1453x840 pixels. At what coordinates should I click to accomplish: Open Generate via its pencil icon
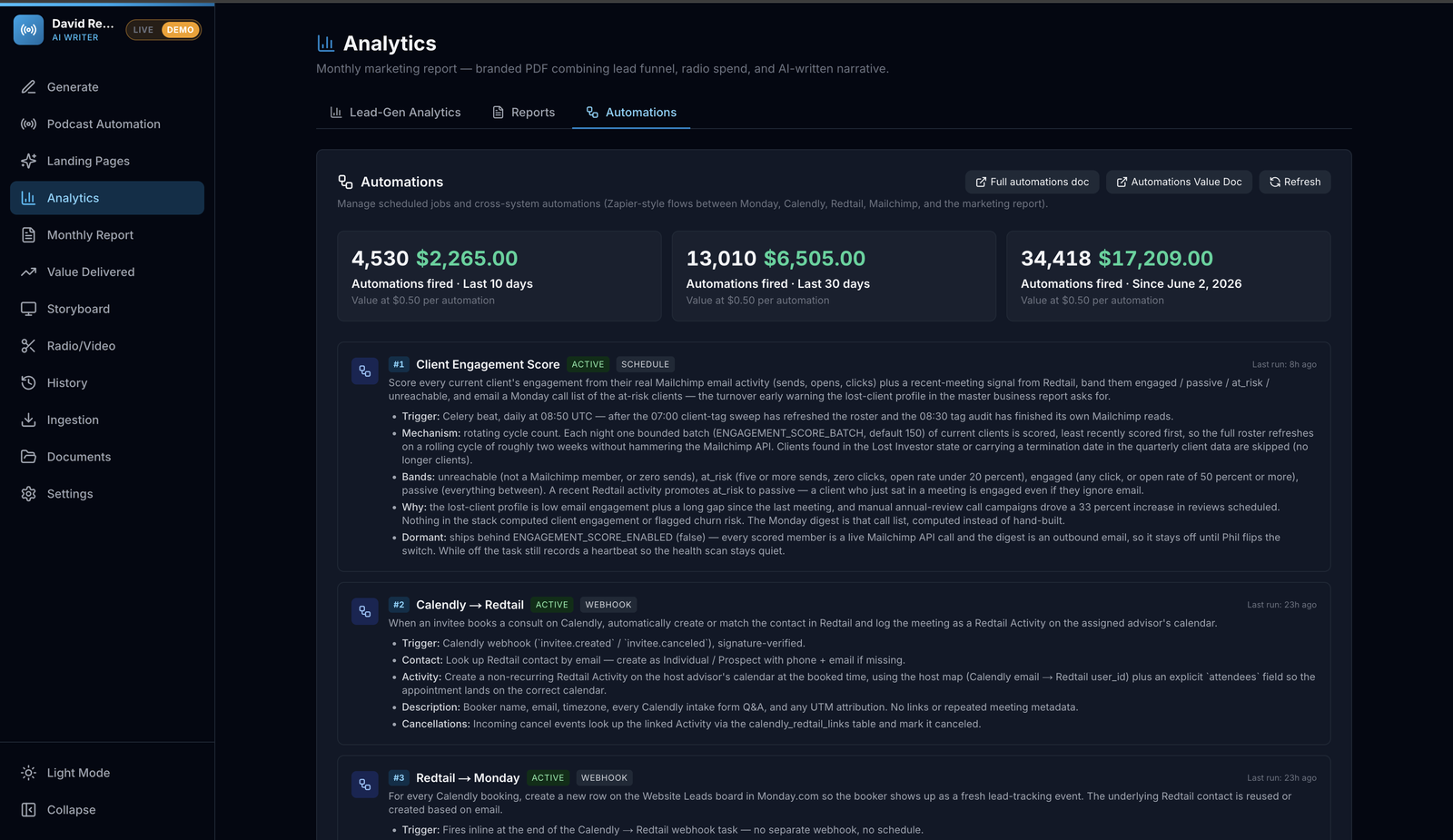(28, 87)
